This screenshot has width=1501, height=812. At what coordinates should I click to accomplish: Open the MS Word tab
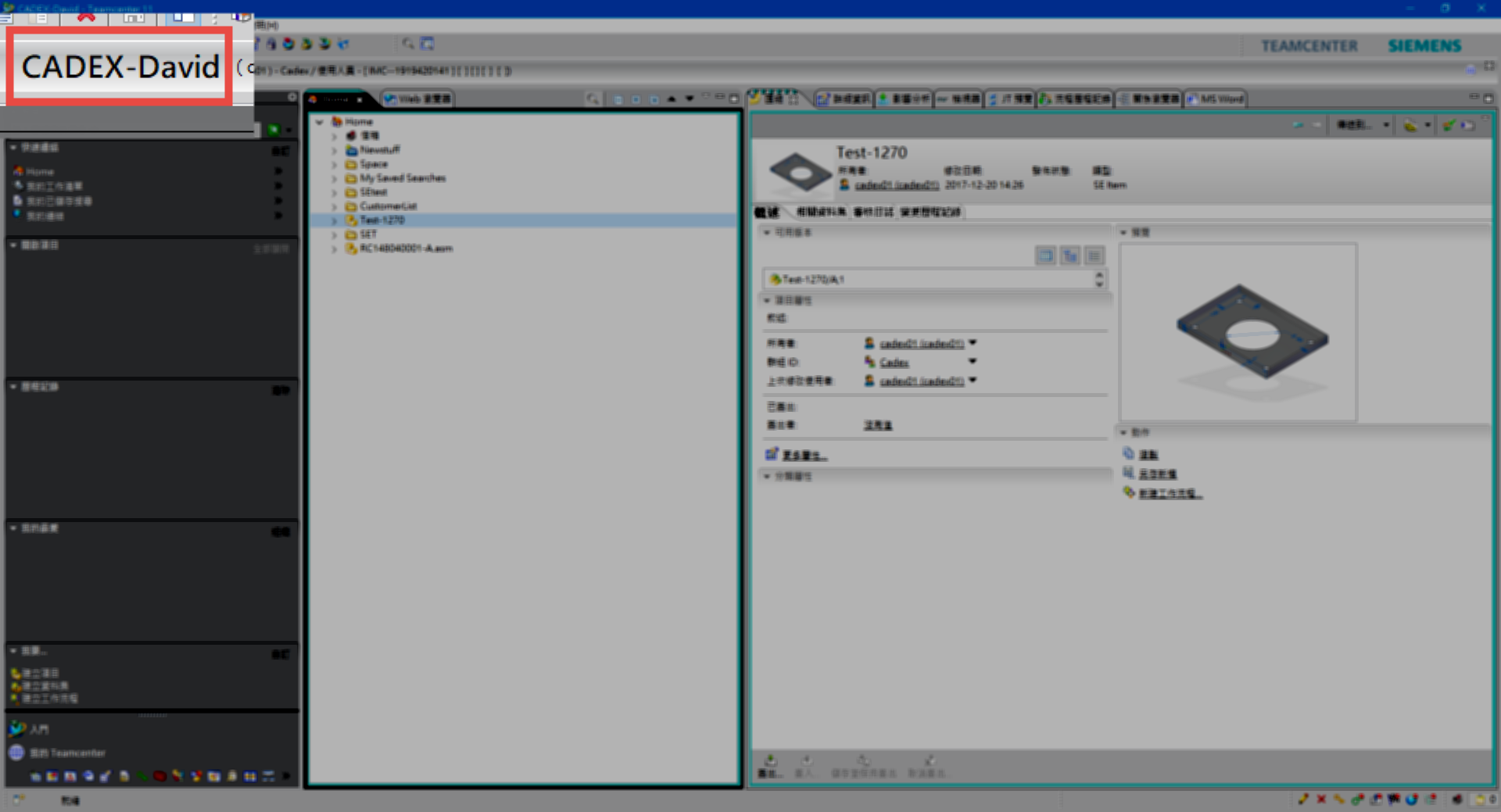coord(1216,98)
